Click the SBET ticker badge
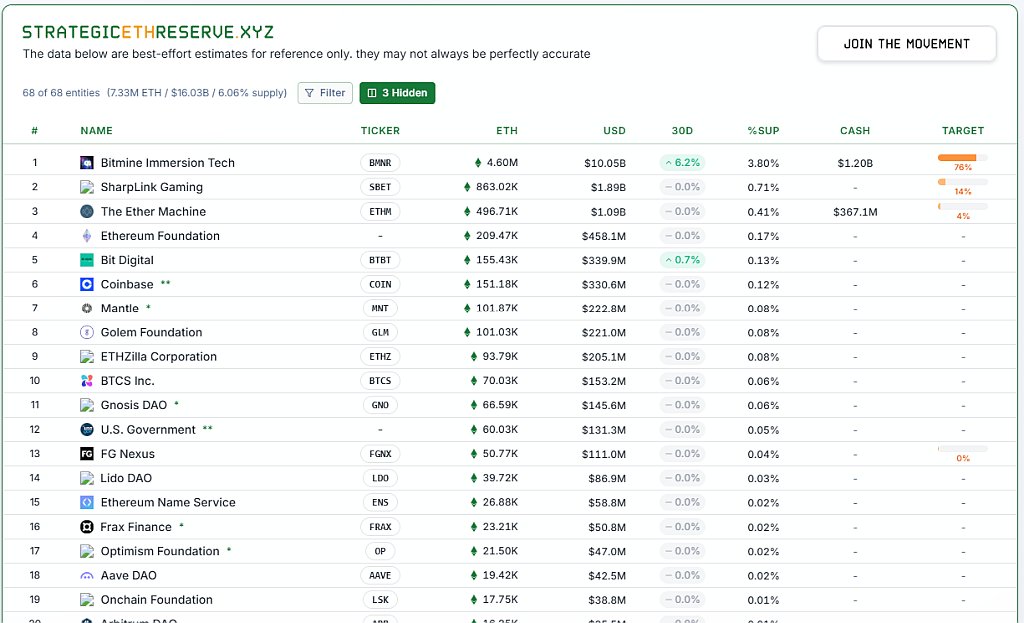This screenshot has height=623, width=1024. [380, 187]
